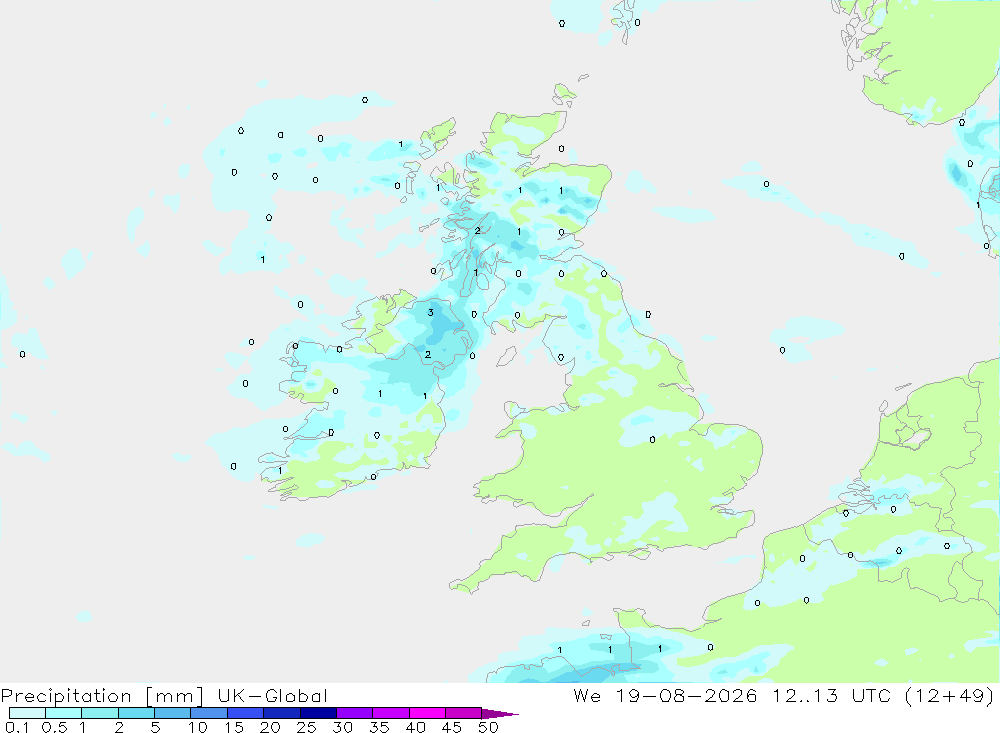The height and width of the screenshot is (733, 1000).
Task: Click the "50" legend scale value
Action: click(x=488, y=727)
